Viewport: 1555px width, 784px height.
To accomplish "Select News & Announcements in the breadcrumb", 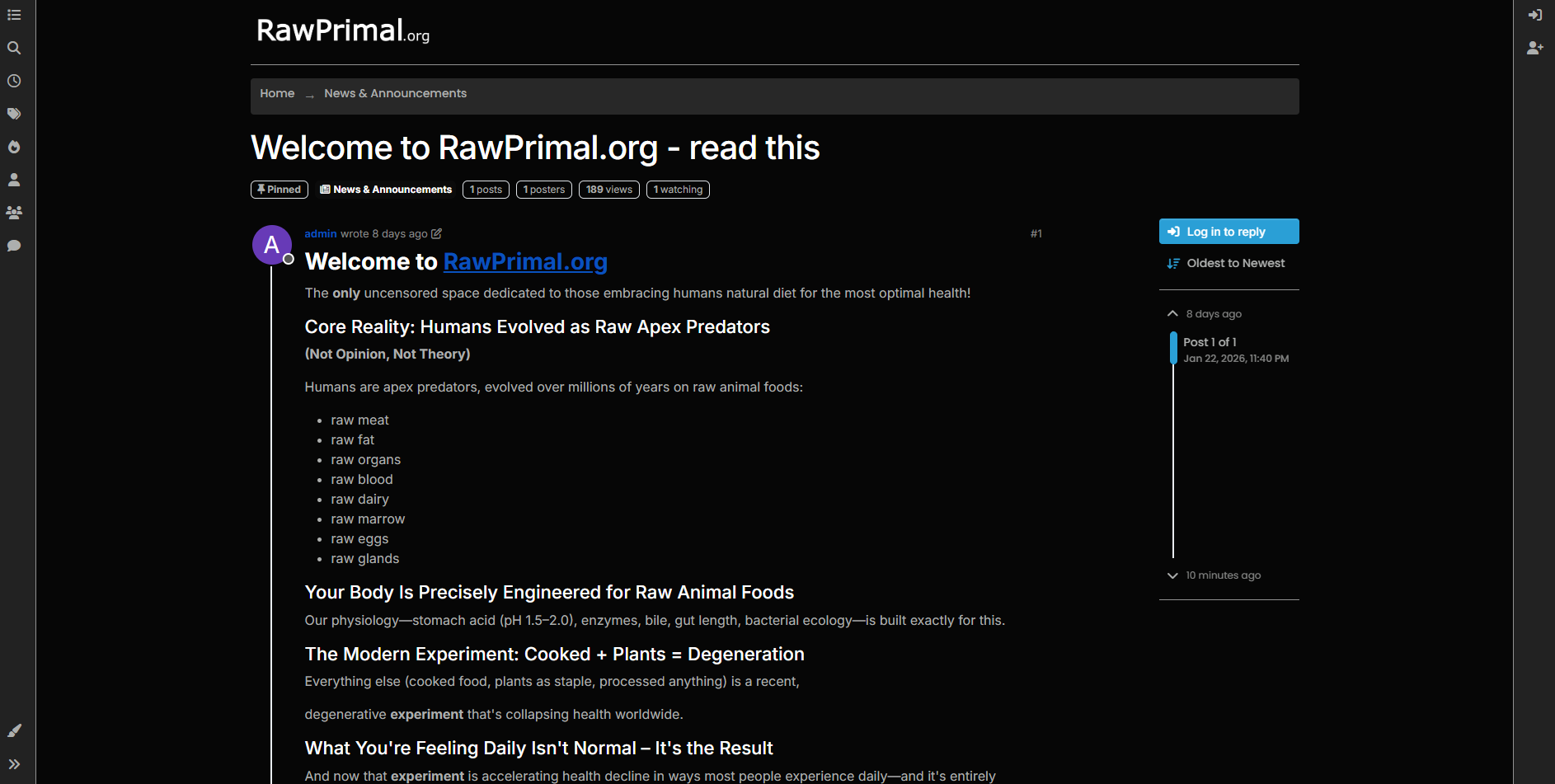I will pos(395,94).
